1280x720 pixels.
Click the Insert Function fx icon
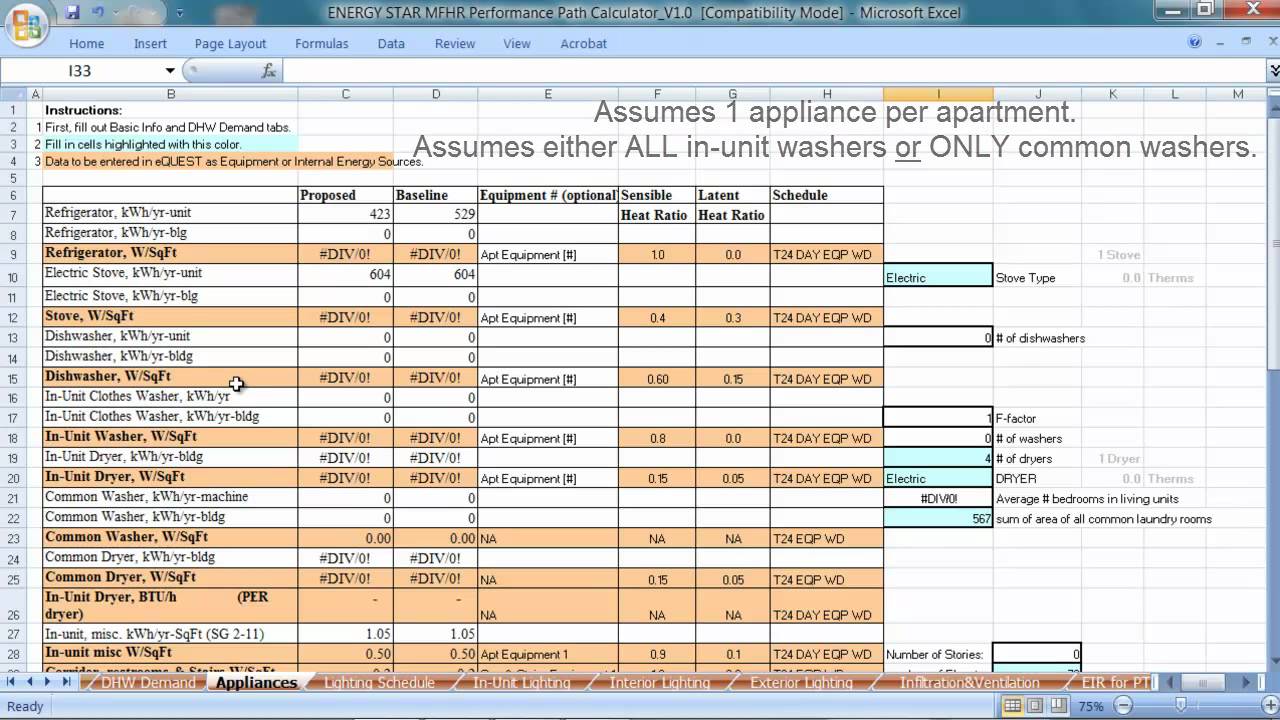(x=268, y=71)
